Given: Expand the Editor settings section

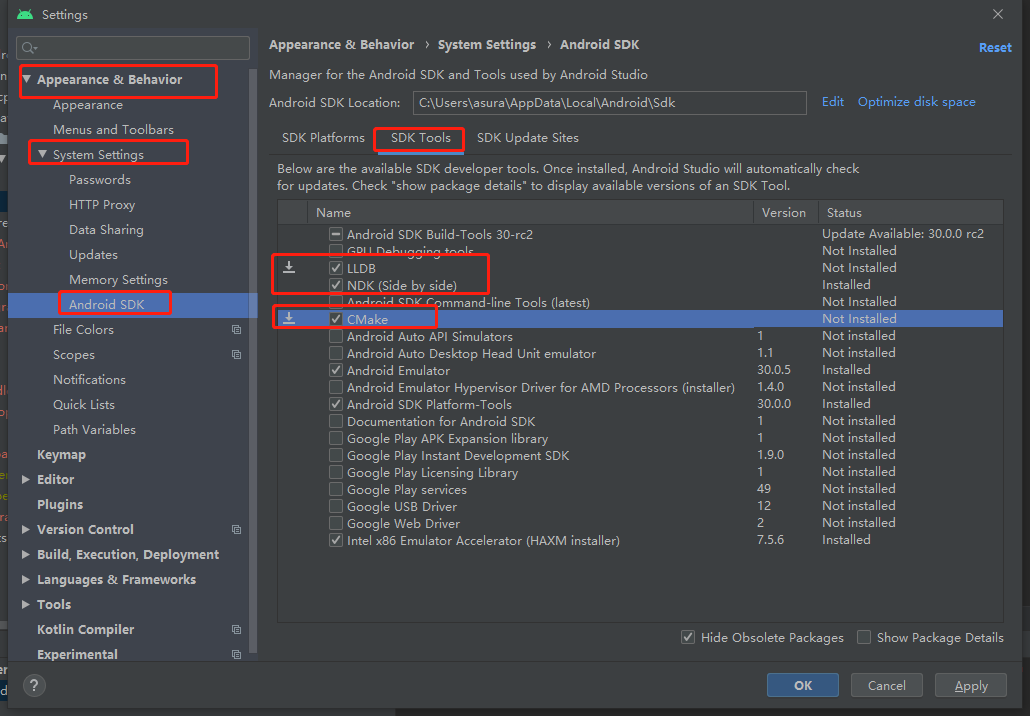Looking at the screenshot, I should tap(27, 480).
